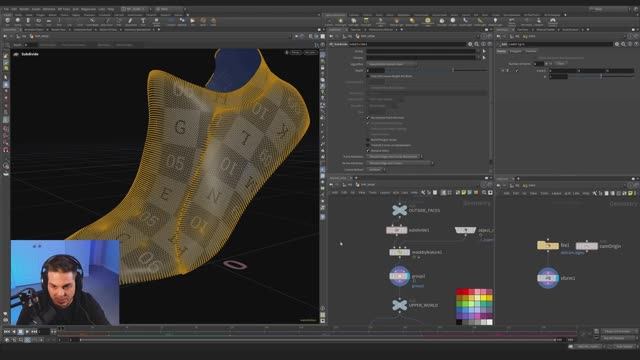Click search icon in Subdivide parameter header
640x360 pixels.
[x=477, y=44]
